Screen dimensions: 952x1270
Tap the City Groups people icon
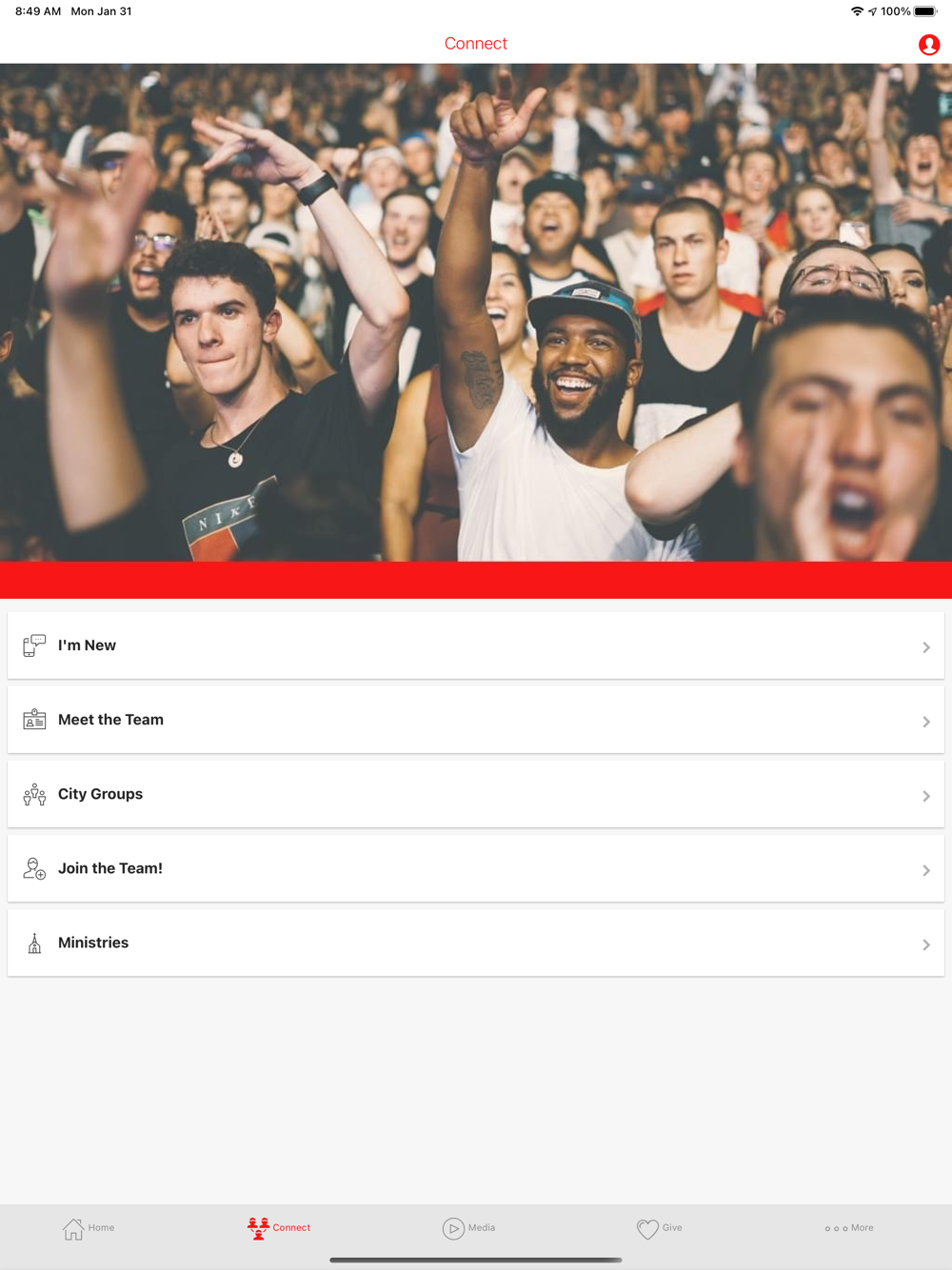tap(34, 794)
